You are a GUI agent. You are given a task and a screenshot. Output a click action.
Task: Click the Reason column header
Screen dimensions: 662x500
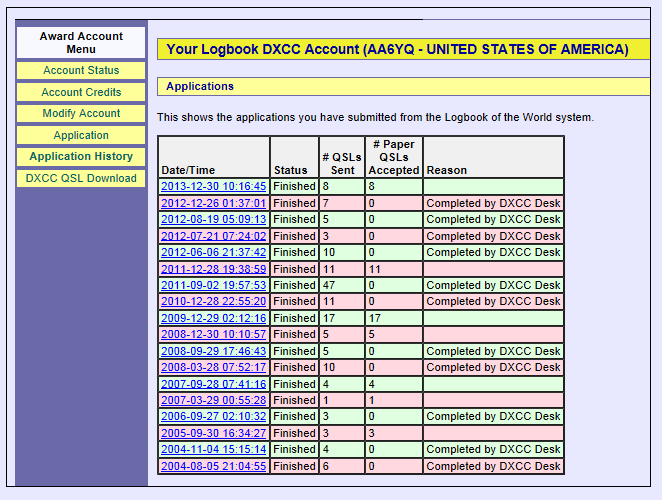click(494, 157)
